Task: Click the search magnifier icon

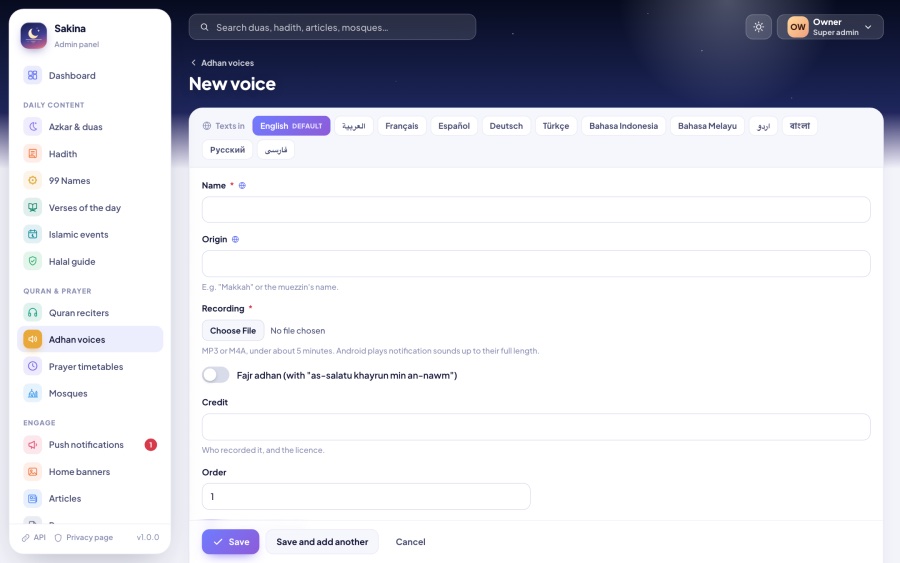Action: (x=204, y=27)
